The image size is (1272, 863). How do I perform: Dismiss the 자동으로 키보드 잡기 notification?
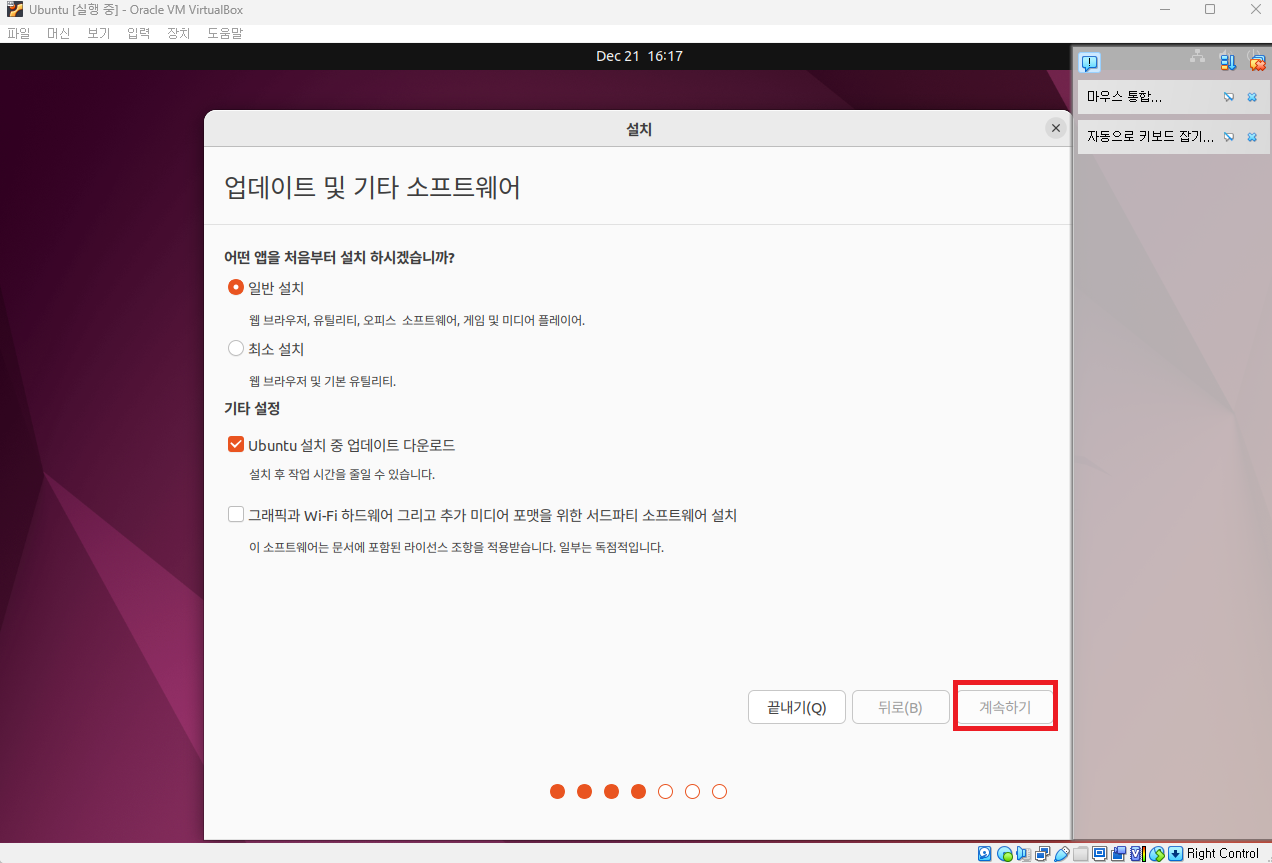click(x=1252, y=136)
